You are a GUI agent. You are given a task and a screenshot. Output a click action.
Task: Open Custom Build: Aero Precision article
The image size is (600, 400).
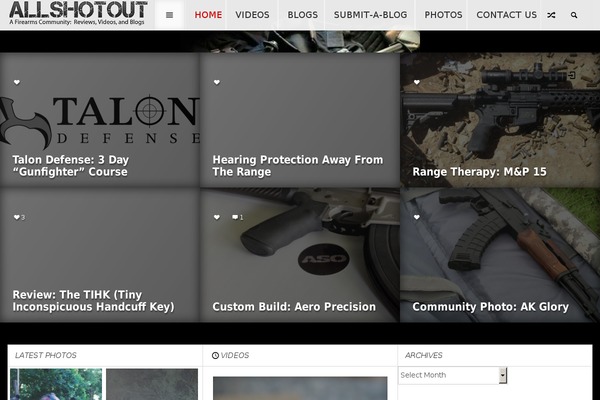click(294, 307)
